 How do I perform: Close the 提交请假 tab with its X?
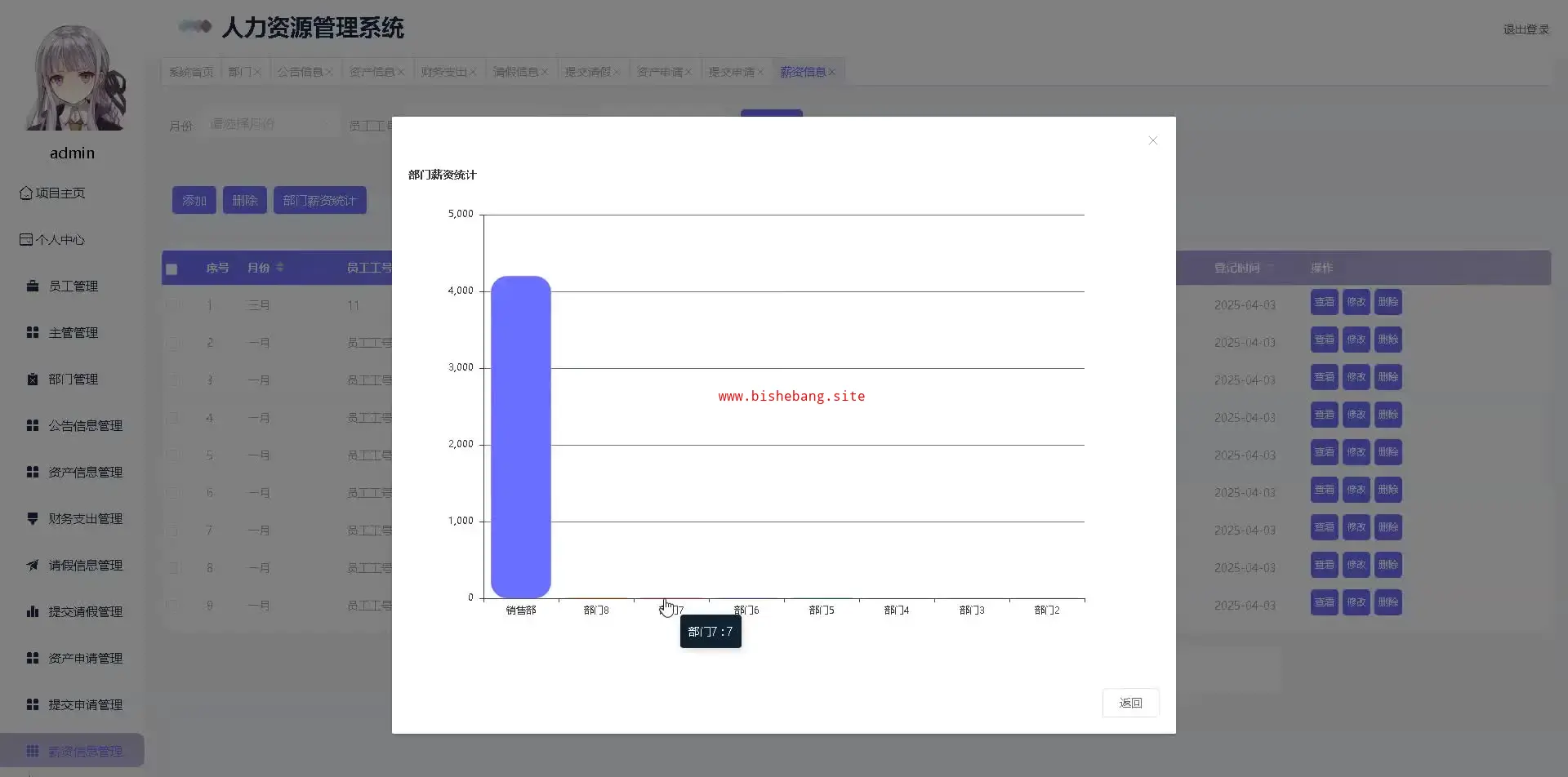[x=617, y=73]
